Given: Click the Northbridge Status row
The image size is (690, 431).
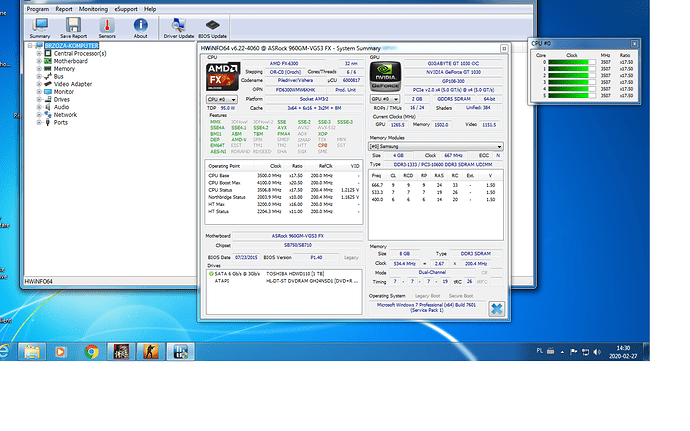Looking at the screenshot, I should [x=283, y=197].
